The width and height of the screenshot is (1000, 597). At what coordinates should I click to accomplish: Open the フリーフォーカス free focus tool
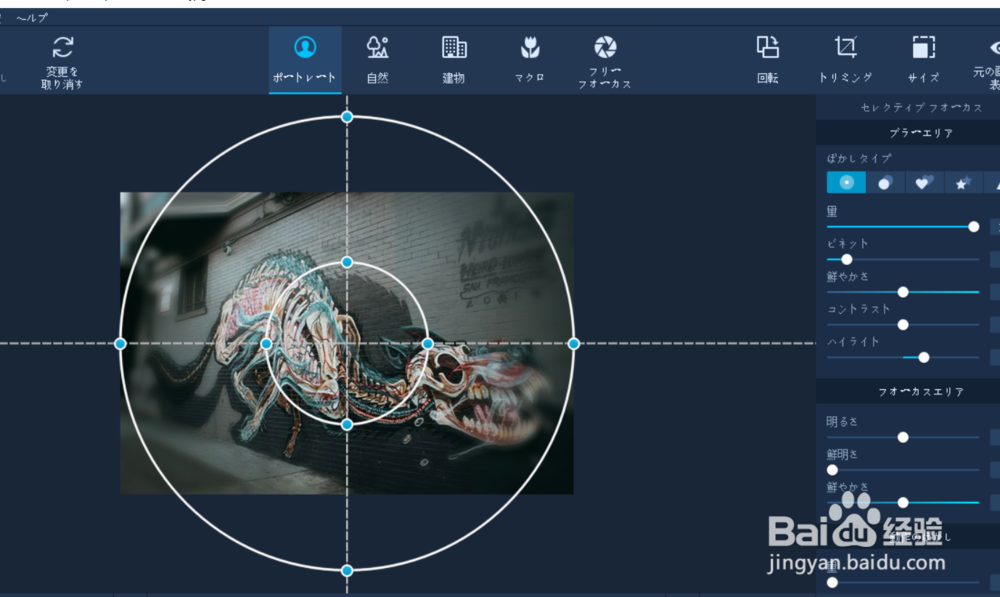(605, 61)
